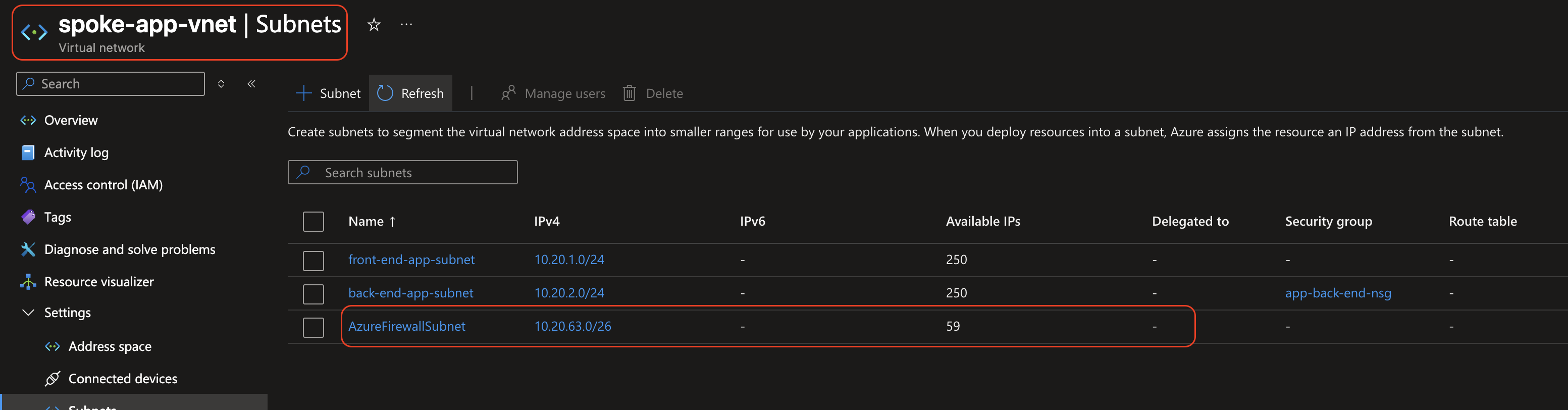Collapse the Settings section

tap(28, 313)
